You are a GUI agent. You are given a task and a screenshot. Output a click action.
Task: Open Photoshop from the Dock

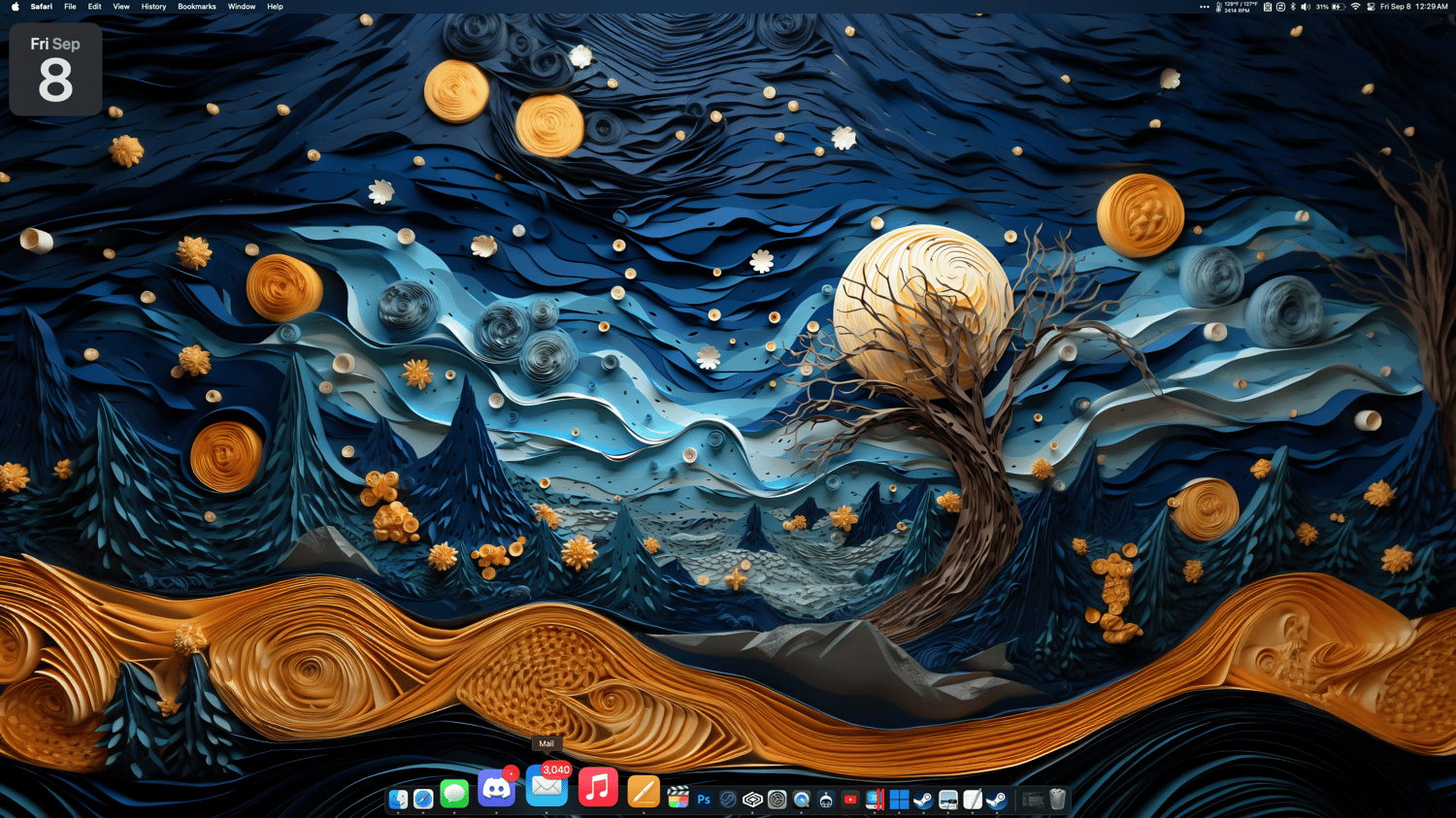704,800
